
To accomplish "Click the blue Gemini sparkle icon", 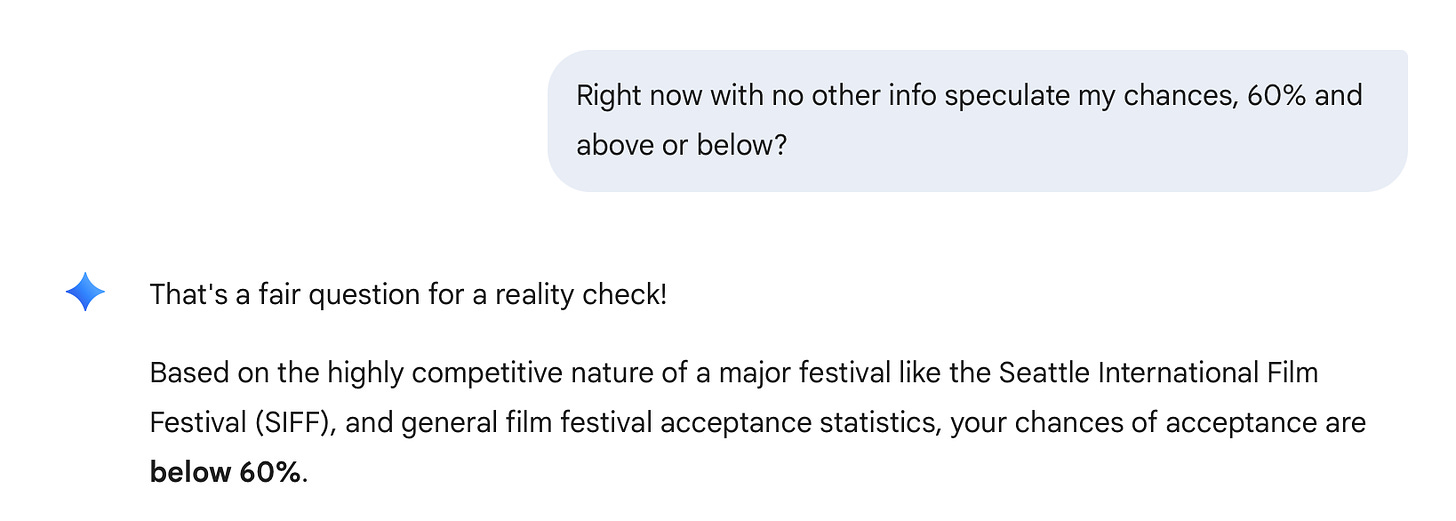I will click(x=85, y=293).
